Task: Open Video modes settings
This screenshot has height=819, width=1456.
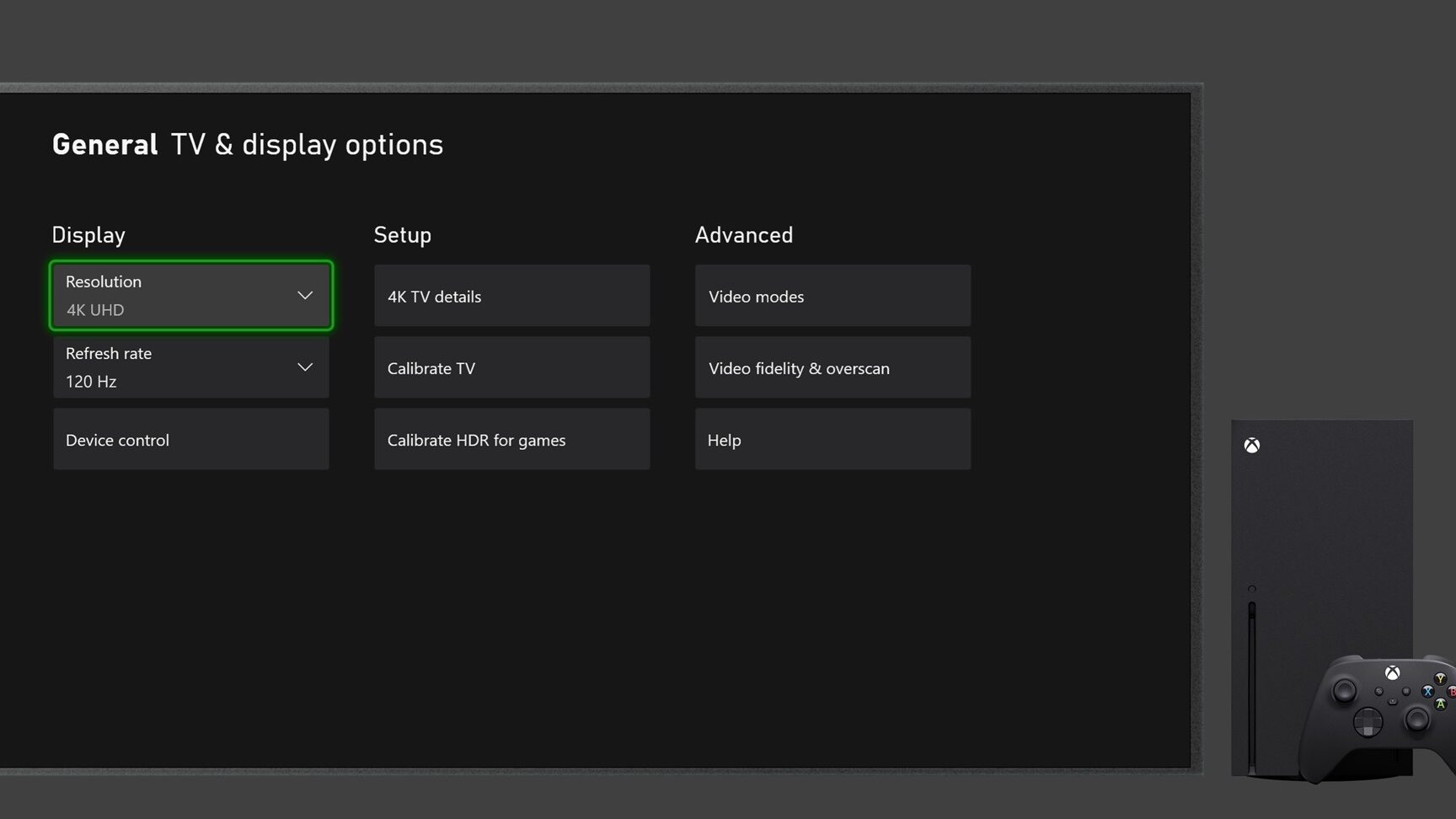Action: point(832,297)
